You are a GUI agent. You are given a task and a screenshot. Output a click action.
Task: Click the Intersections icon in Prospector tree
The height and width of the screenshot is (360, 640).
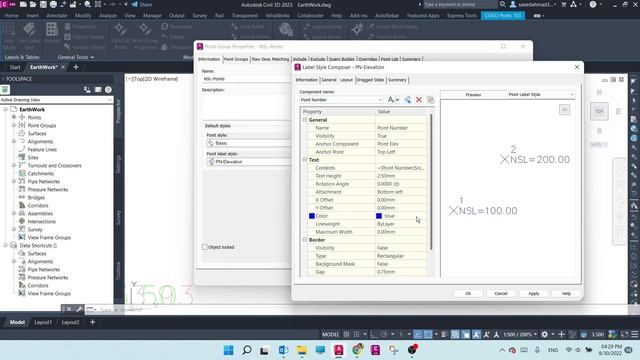coord(22,221)
